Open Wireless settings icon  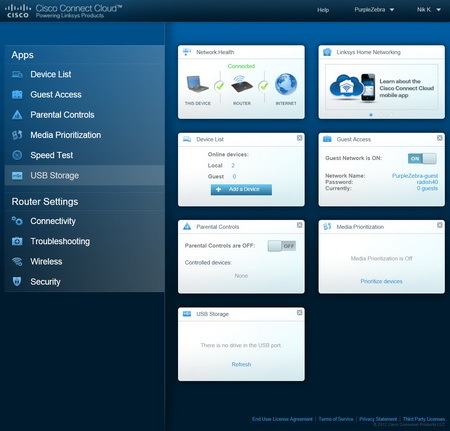17,261
